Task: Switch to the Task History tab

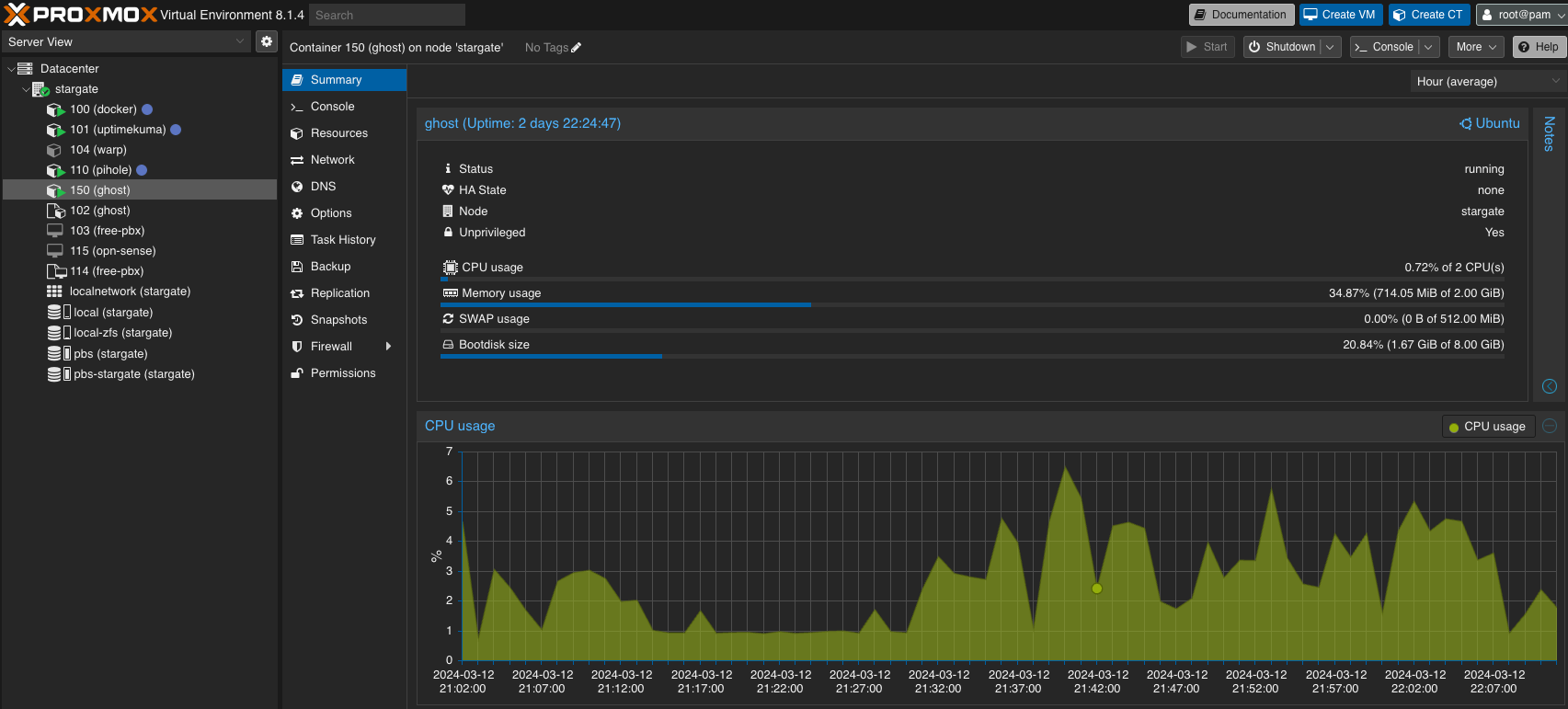Action: pyautogui.click(x=343, y=240)
